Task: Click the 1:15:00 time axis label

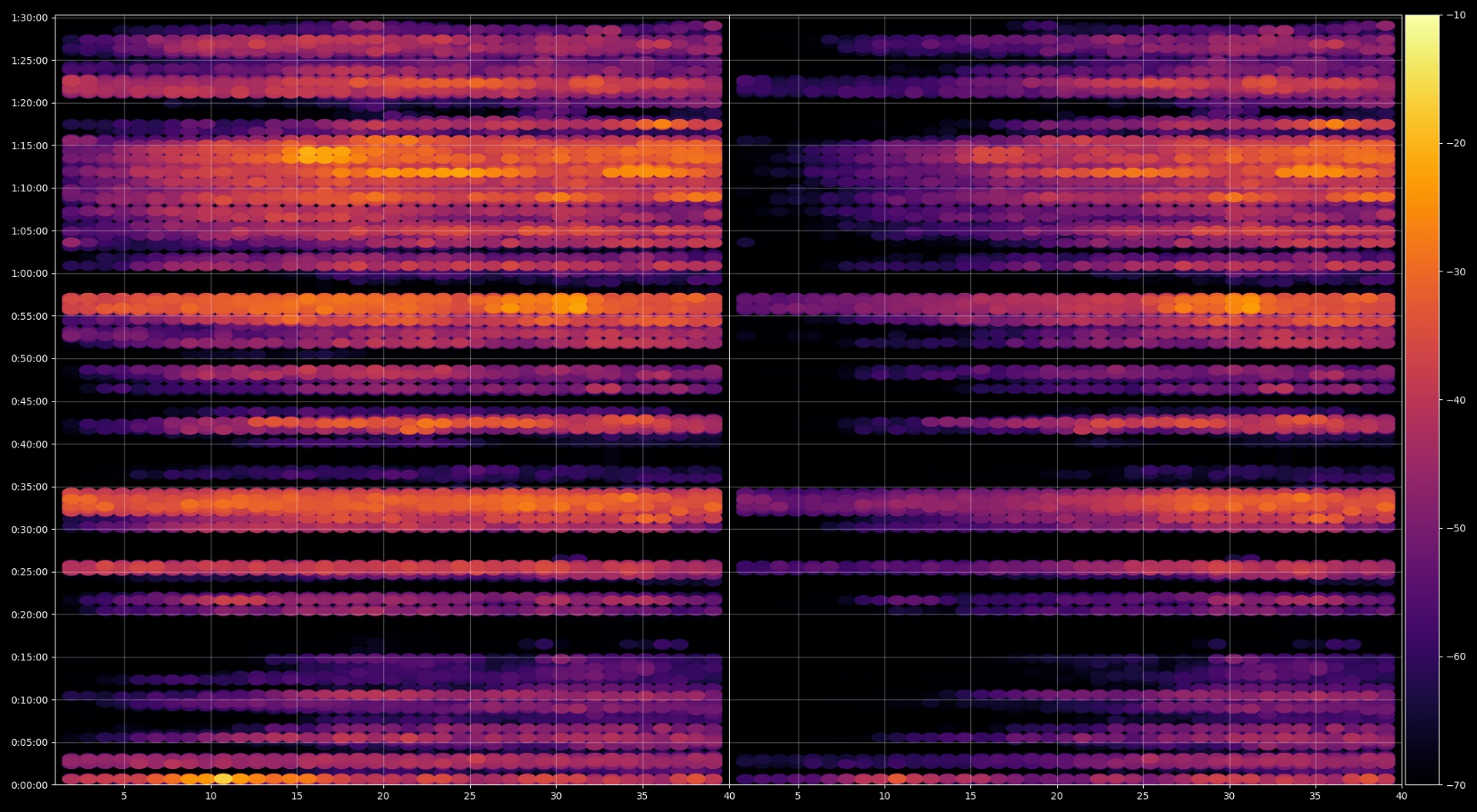Action: click(x=29, y=146)
